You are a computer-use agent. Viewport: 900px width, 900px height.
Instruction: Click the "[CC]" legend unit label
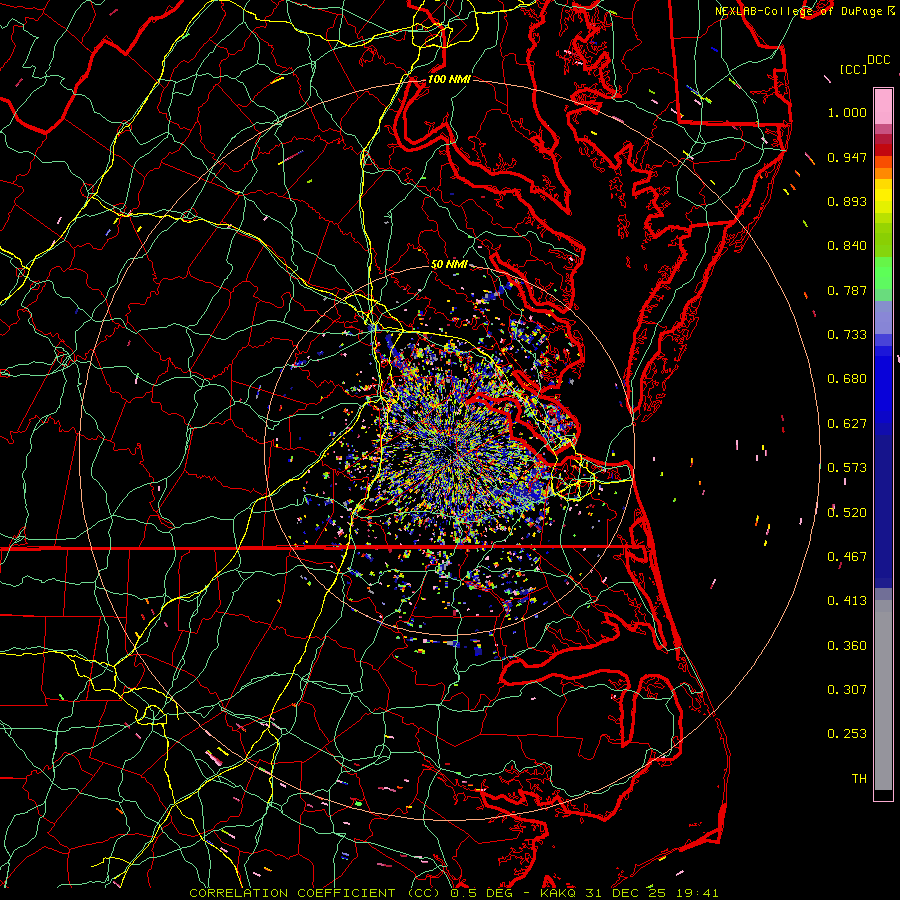(x=854, y=69)
